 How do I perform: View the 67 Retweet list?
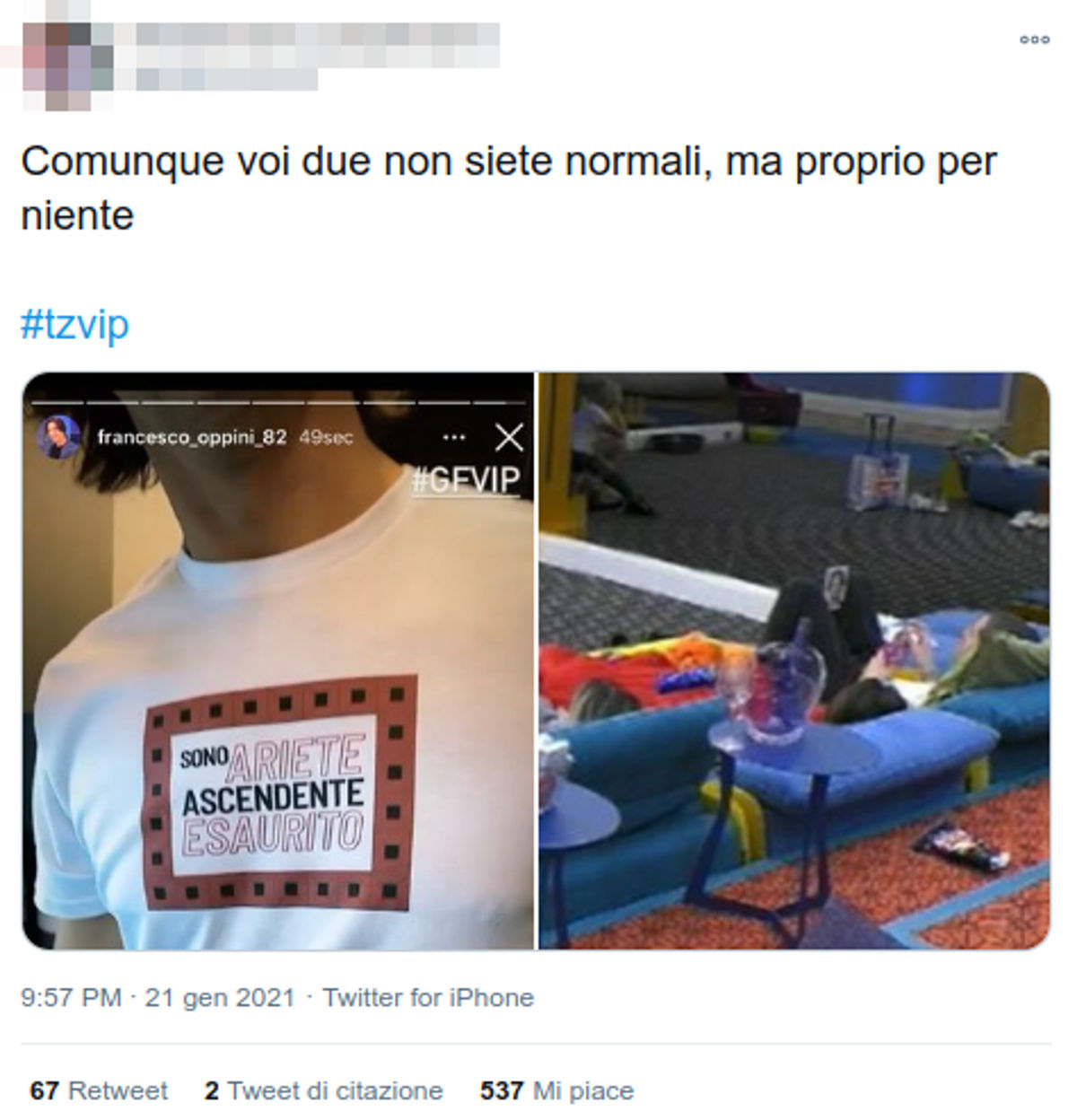pos(99,1090)
